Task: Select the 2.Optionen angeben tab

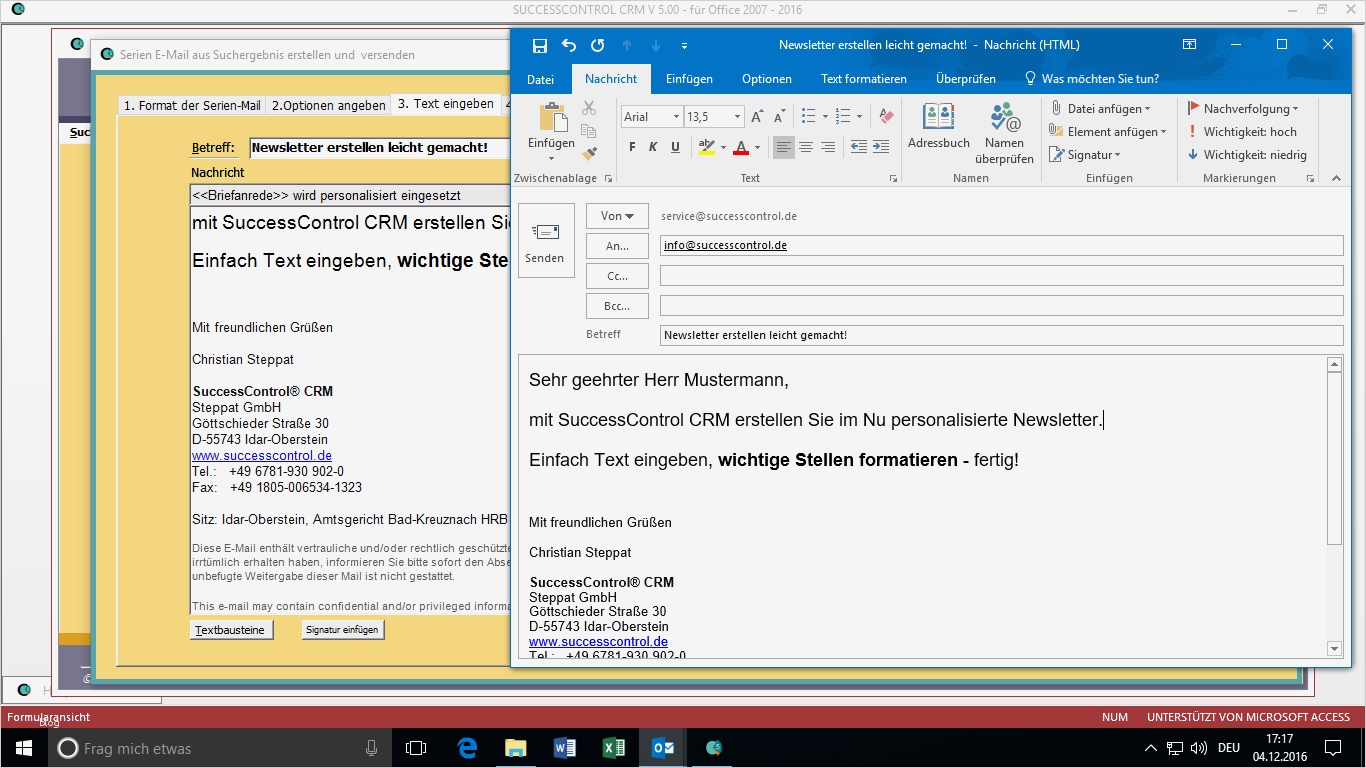Action: tap(328, 105)
